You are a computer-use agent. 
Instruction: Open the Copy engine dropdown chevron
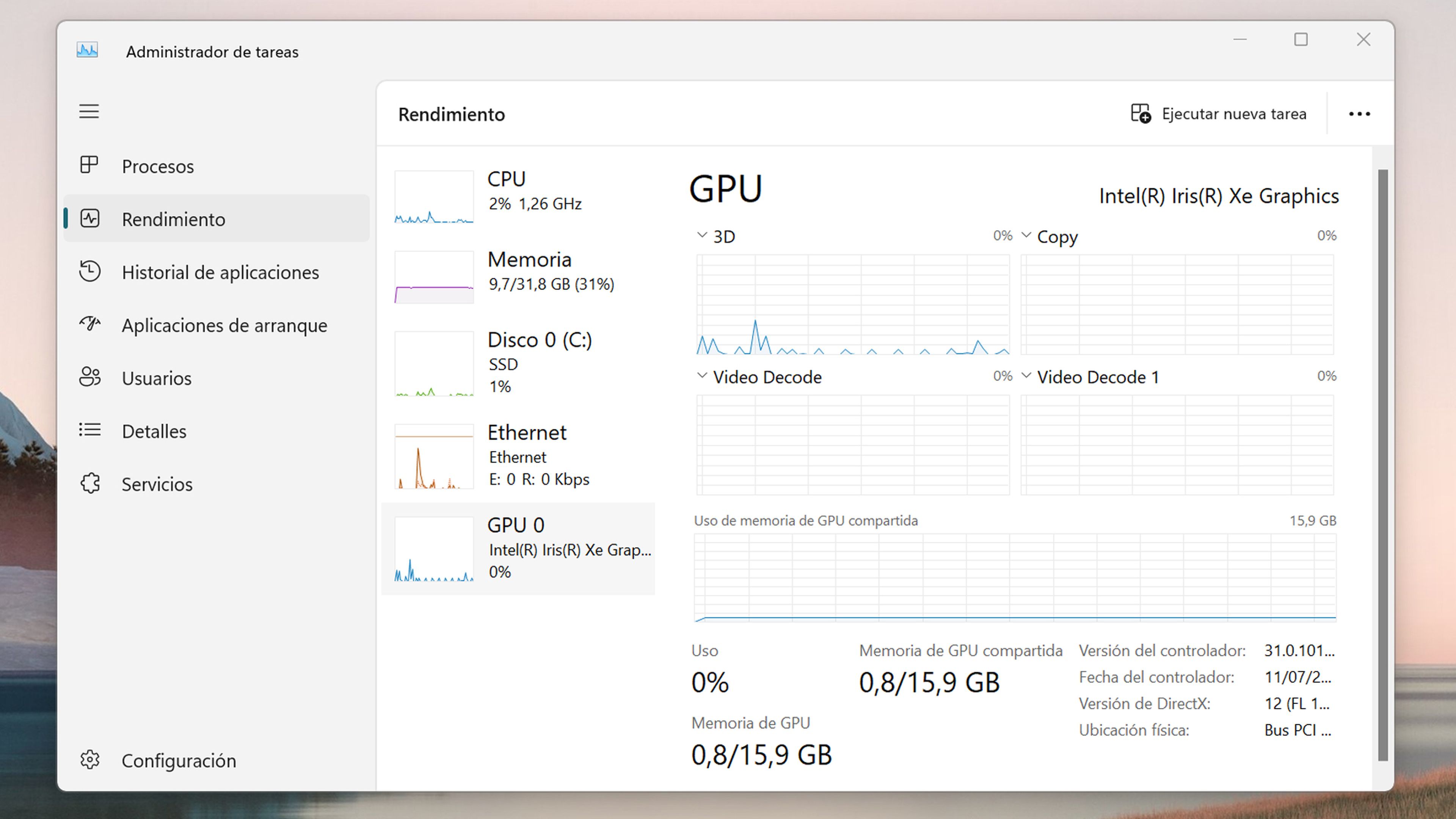click(x=1026, y=235)
